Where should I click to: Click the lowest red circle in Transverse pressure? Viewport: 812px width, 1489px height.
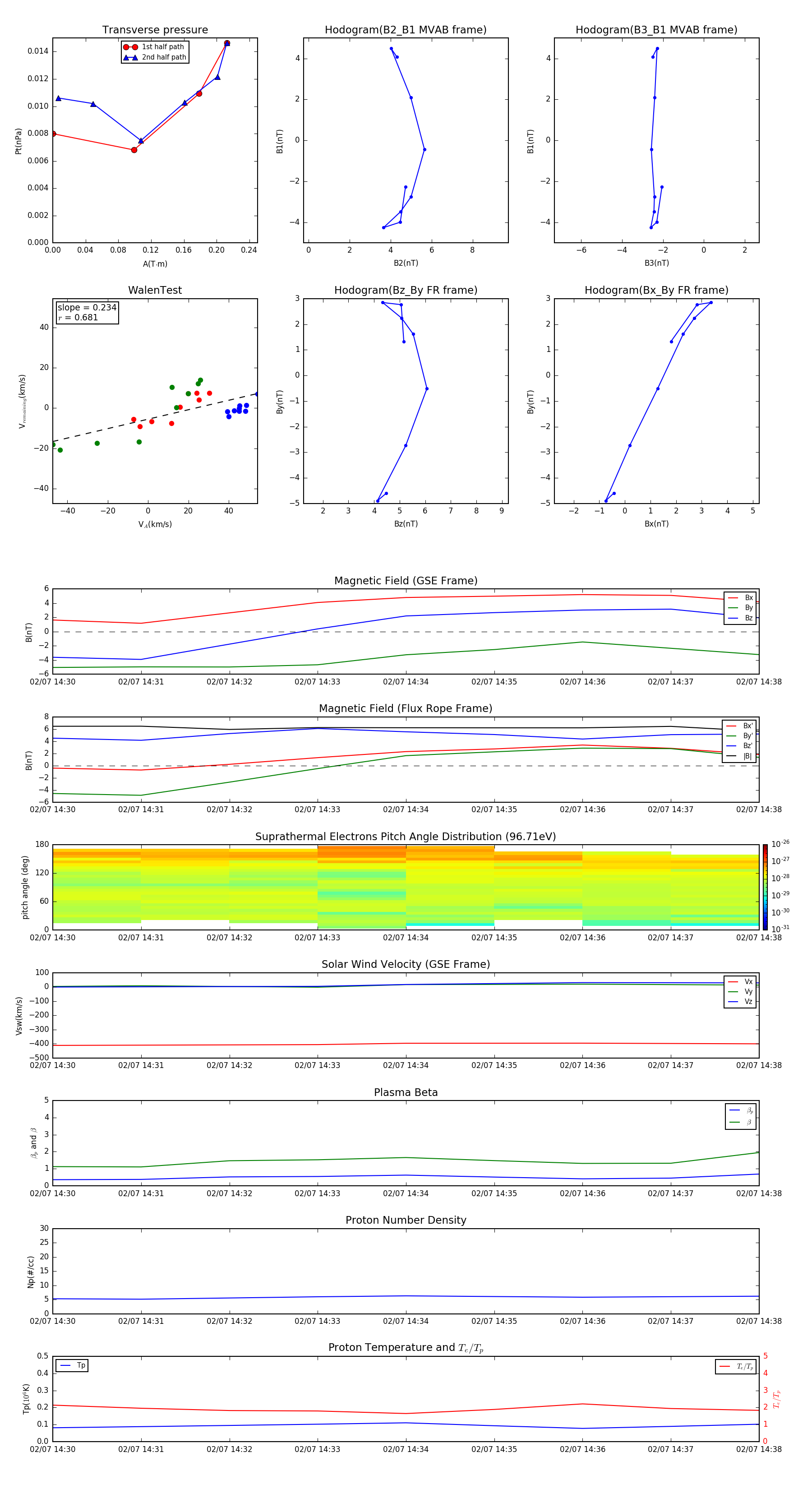click(134, 150)
